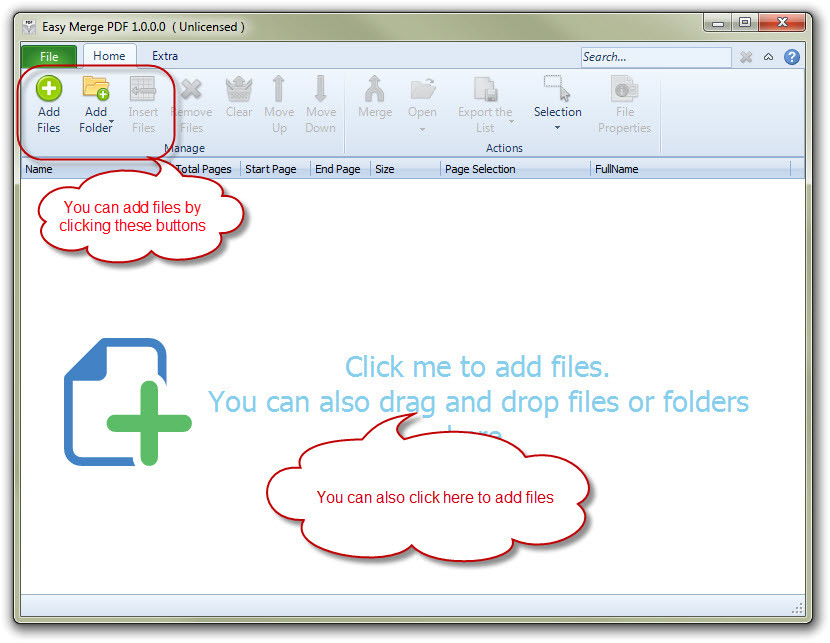Click in the Search input field

[x=656, y=57]
